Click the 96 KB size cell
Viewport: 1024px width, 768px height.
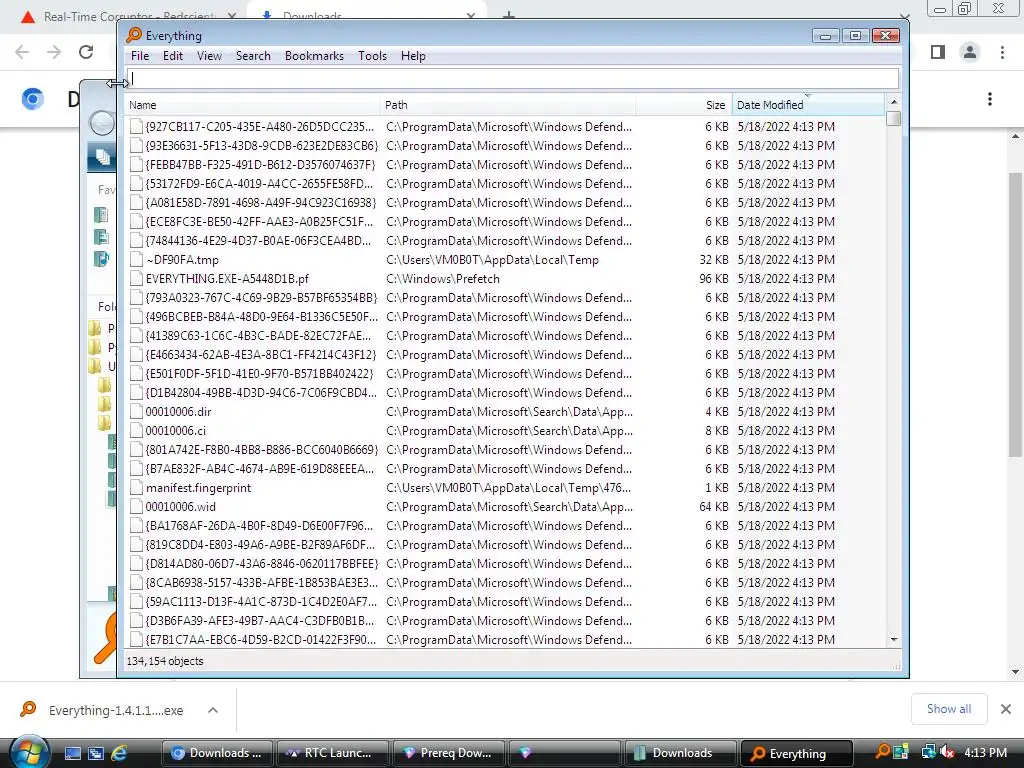click(x=714, y=279)
